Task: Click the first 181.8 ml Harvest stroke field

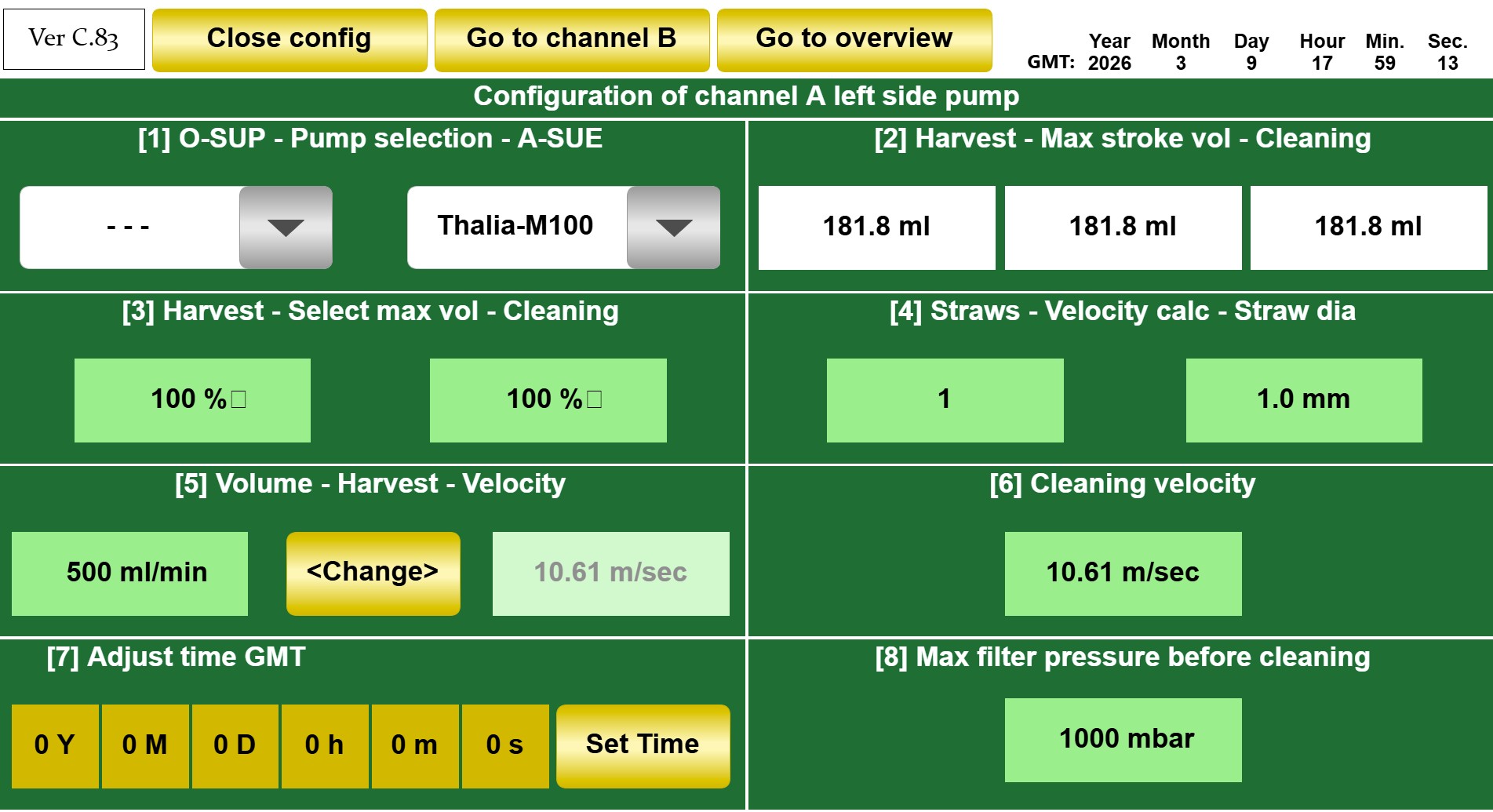Action: [x=876, y=228]
